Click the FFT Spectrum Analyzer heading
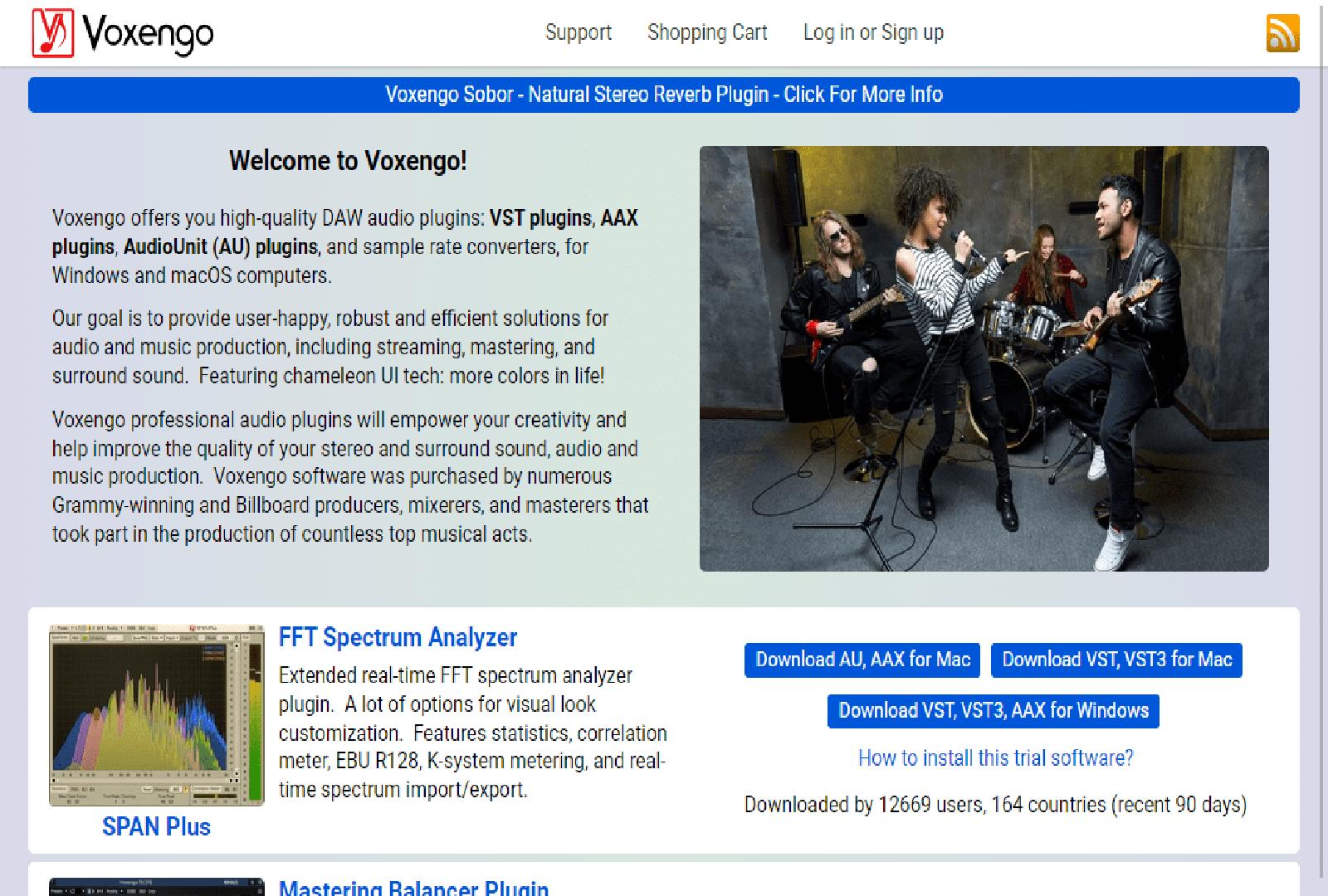 pos(398,637)
